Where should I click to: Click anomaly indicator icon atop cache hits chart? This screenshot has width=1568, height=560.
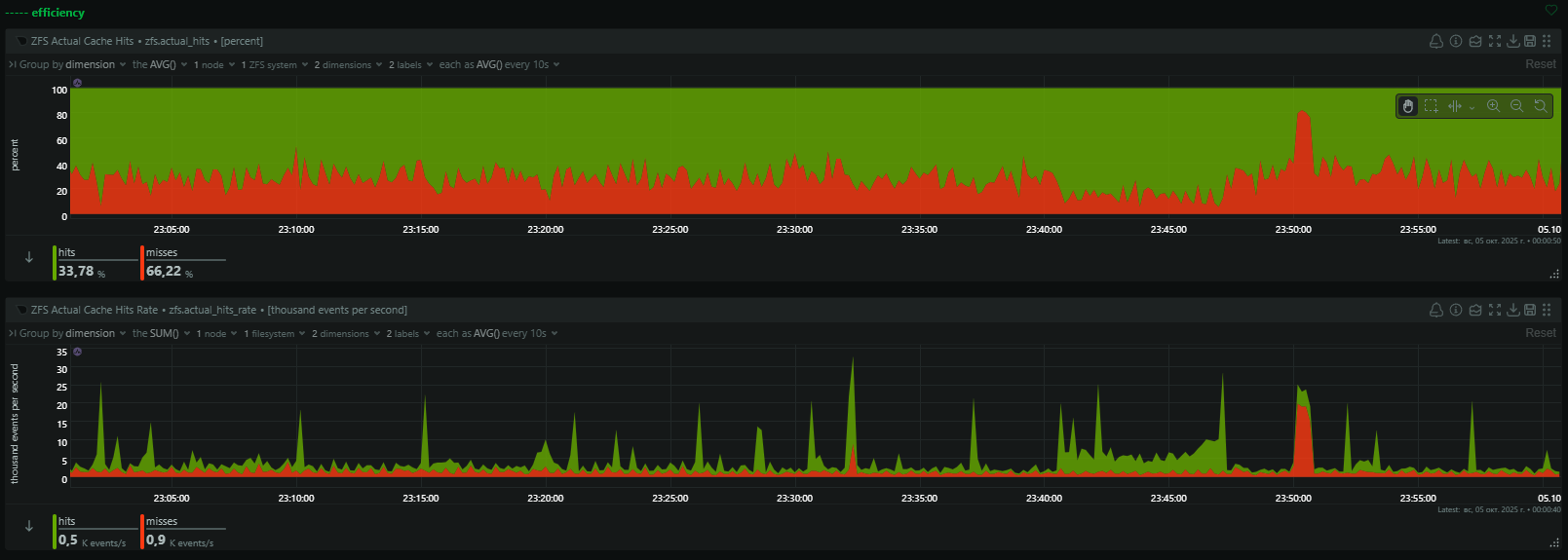click(x=77, y=83)
